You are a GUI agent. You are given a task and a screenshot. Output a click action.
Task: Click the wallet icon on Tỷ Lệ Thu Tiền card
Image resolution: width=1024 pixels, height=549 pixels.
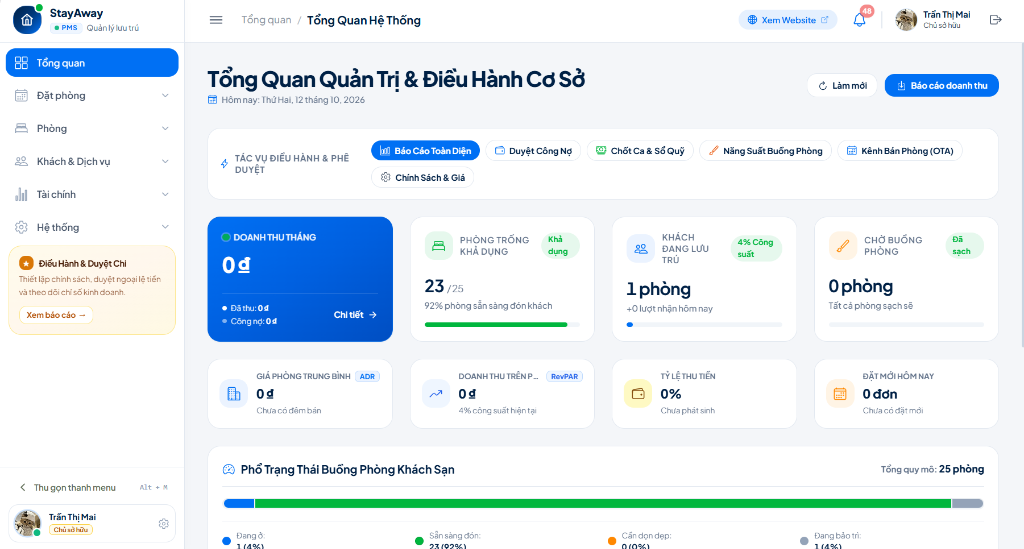[x=638, y=394]
